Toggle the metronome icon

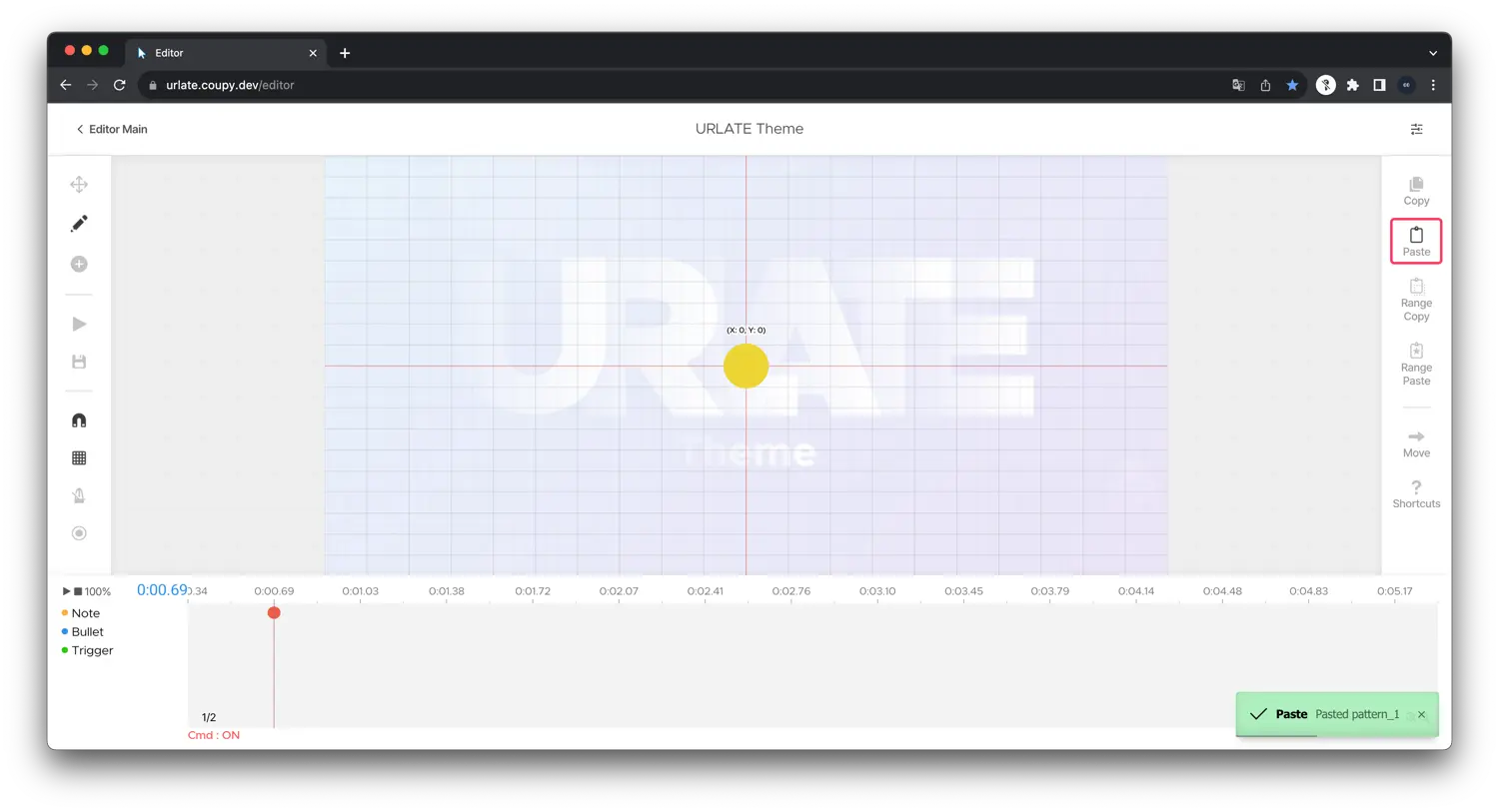point(79,495)
